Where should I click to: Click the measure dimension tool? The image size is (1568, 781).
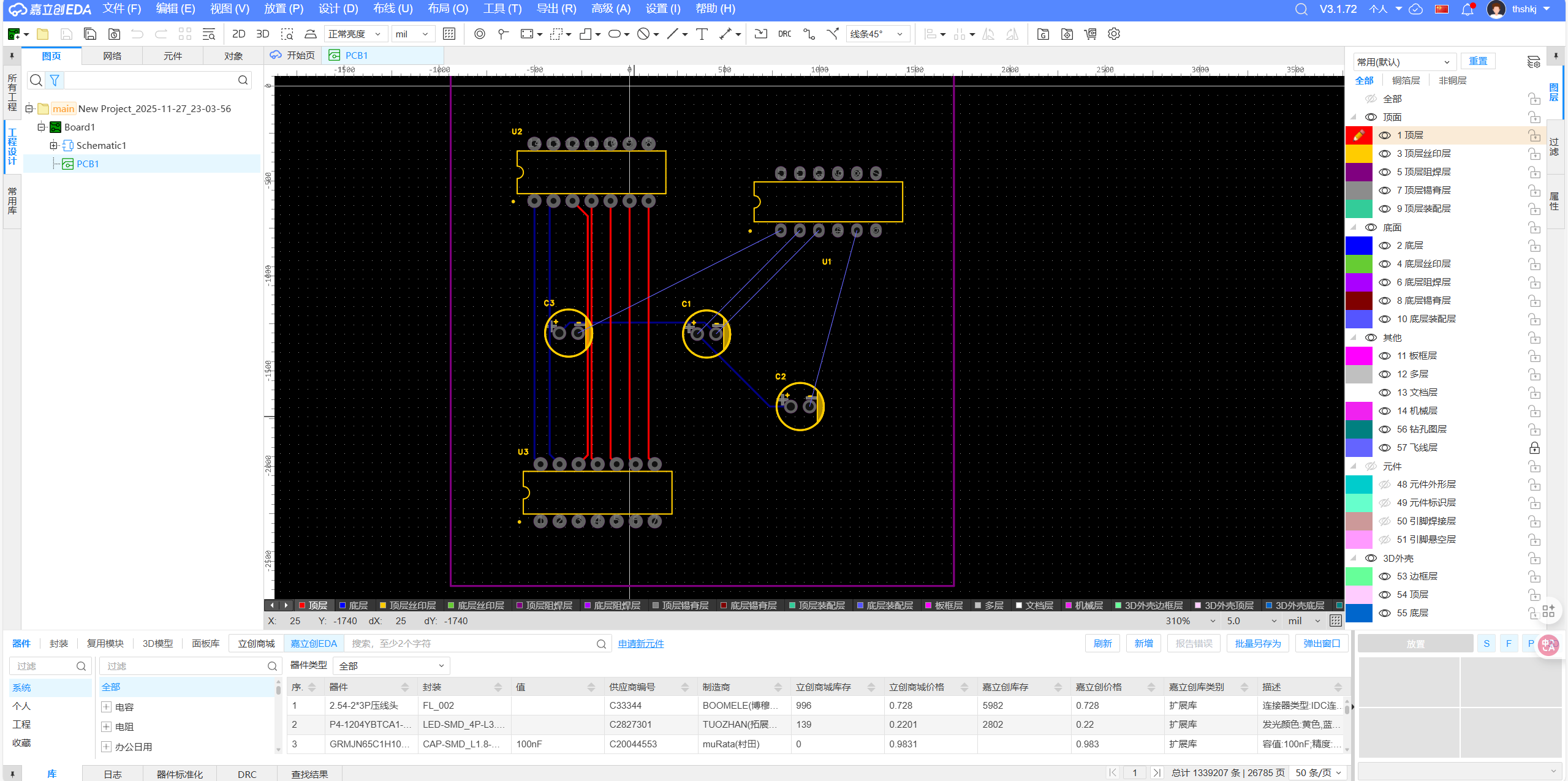(x=725, y=34)
